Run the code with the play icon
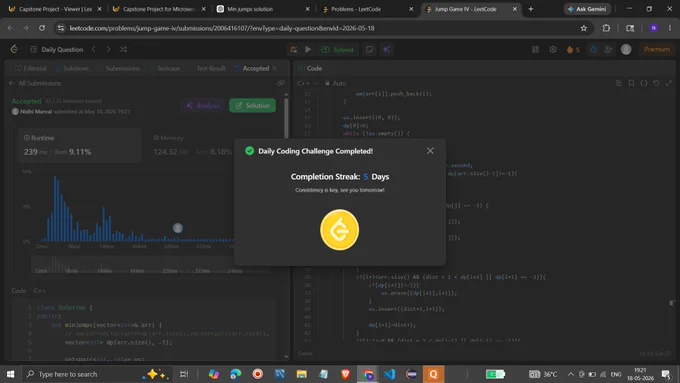The height and width of the screenshot is (383, 680). (308, 49)
